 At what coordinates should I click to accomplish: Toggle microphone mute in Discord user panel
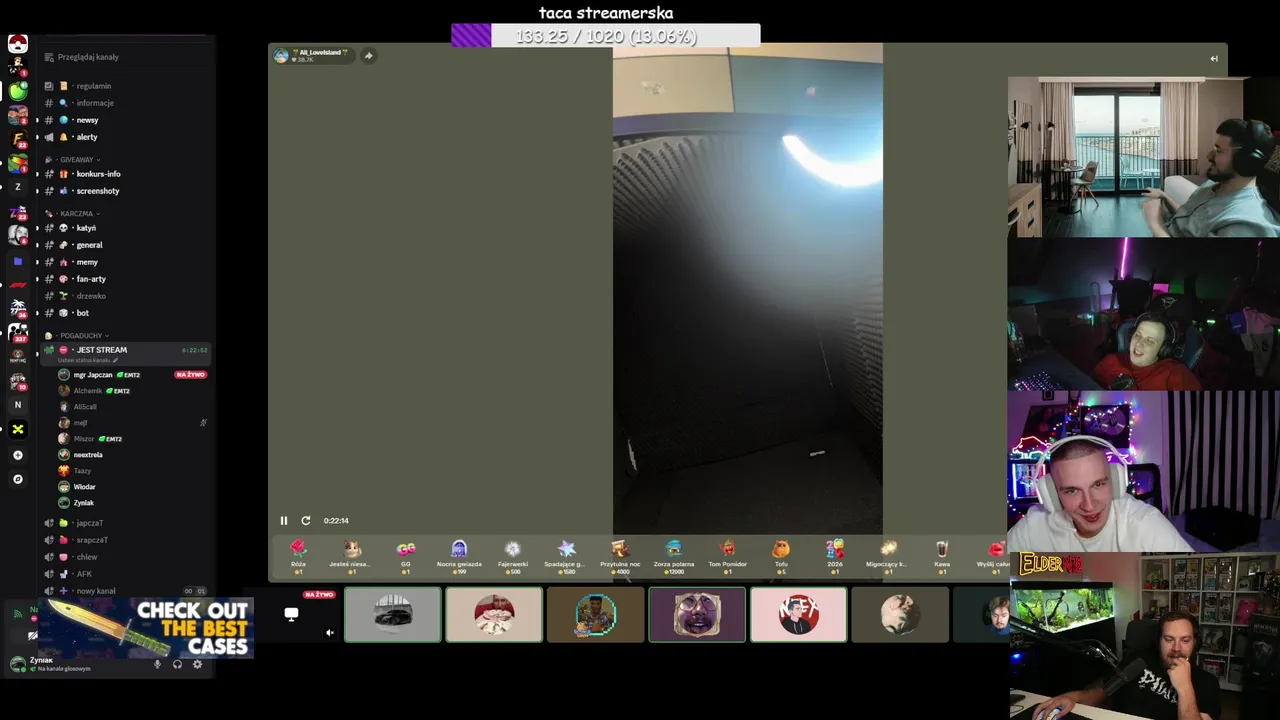tap(157, 664)
